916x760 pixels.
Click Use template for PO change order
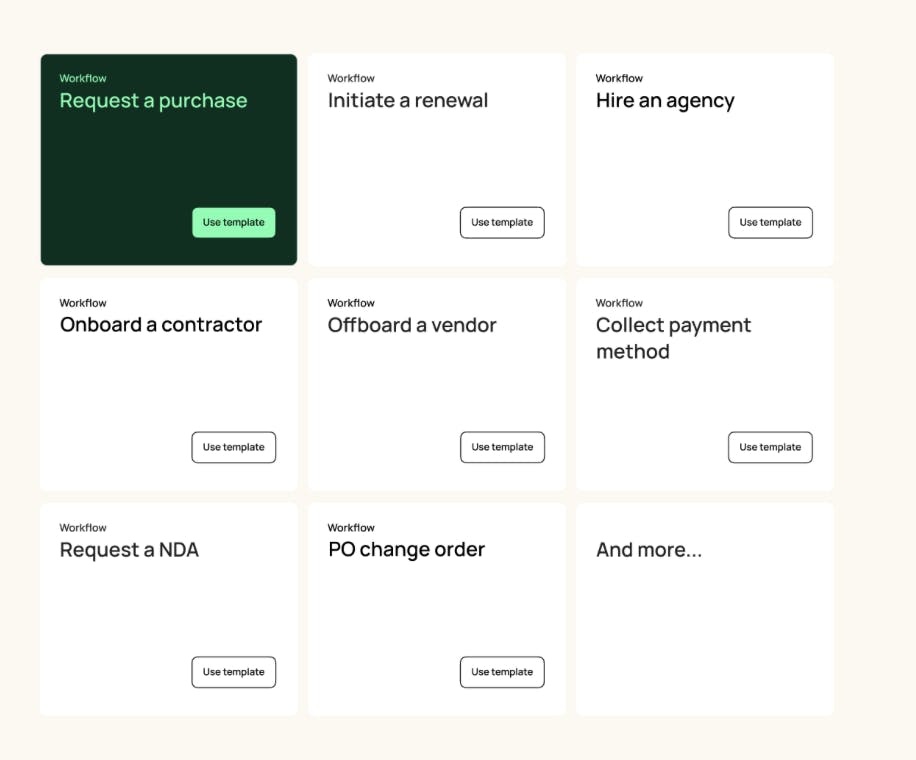tap(502, 672)
